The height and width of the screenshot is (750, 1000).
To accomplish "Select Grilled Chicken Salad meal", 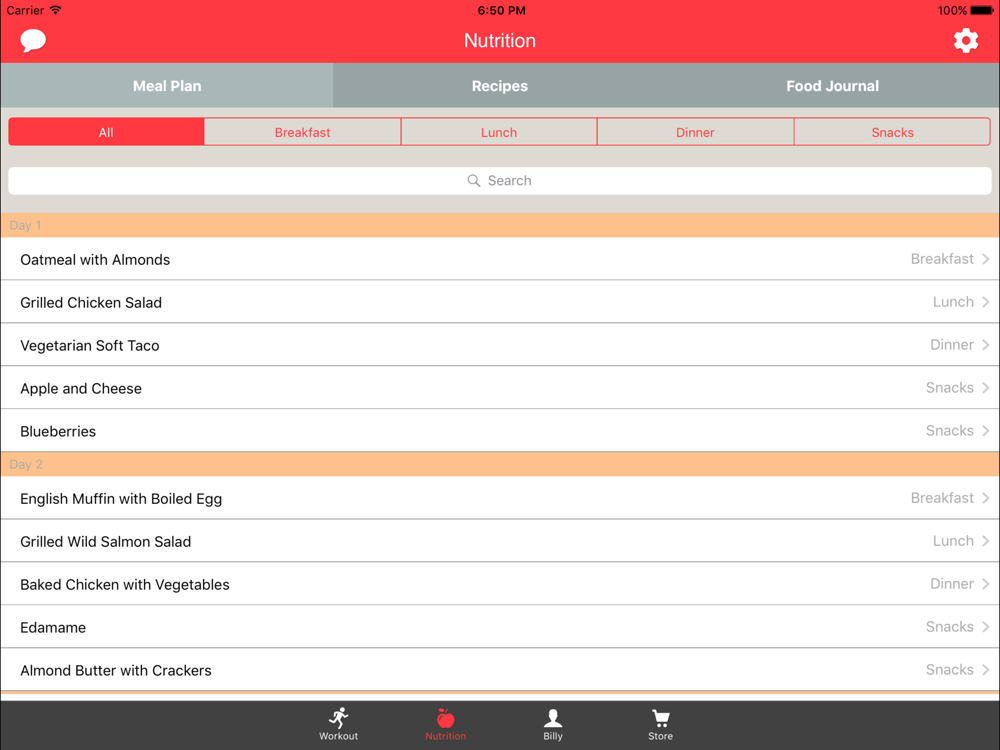I will [499, 302].
